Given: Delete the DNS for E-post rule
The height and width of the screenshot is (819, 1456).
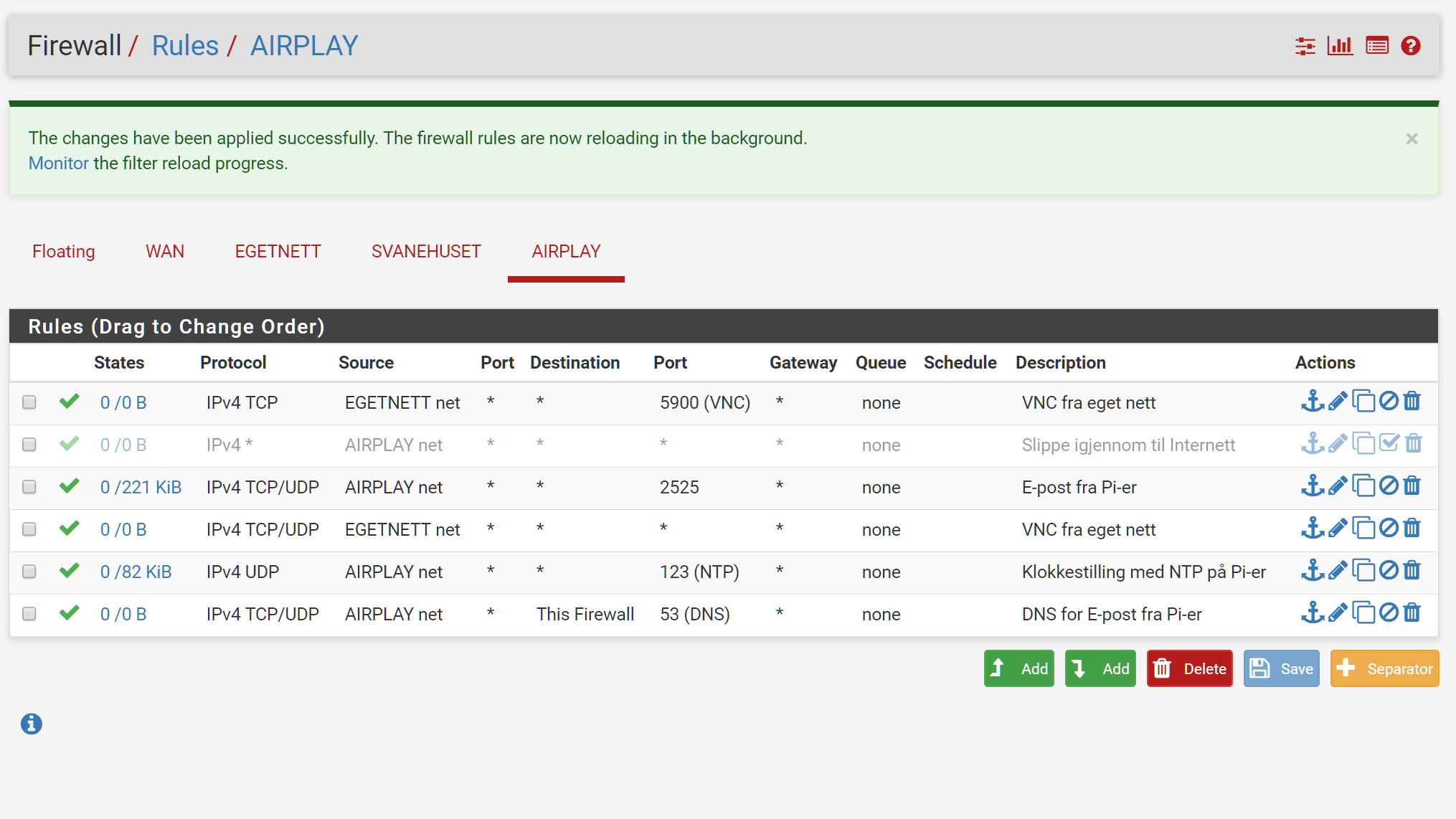Looking at the screenshot, I should tap(1412, 612).
